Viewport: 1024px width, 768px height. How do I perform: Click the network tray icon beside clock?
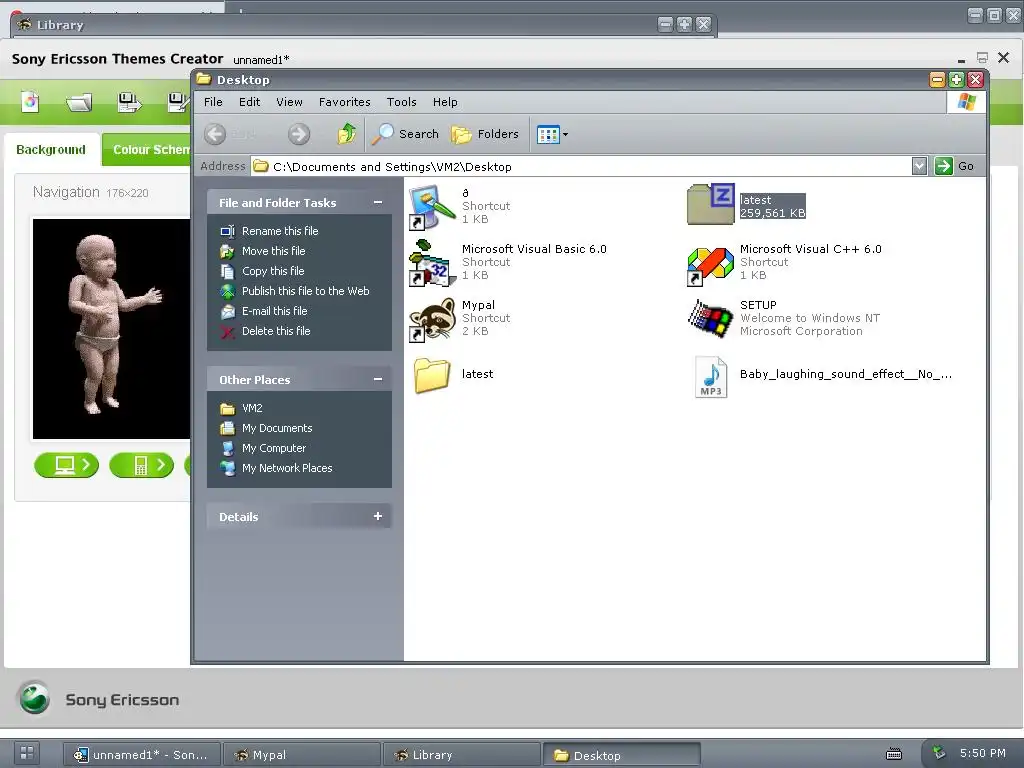[x=938, y=753]
